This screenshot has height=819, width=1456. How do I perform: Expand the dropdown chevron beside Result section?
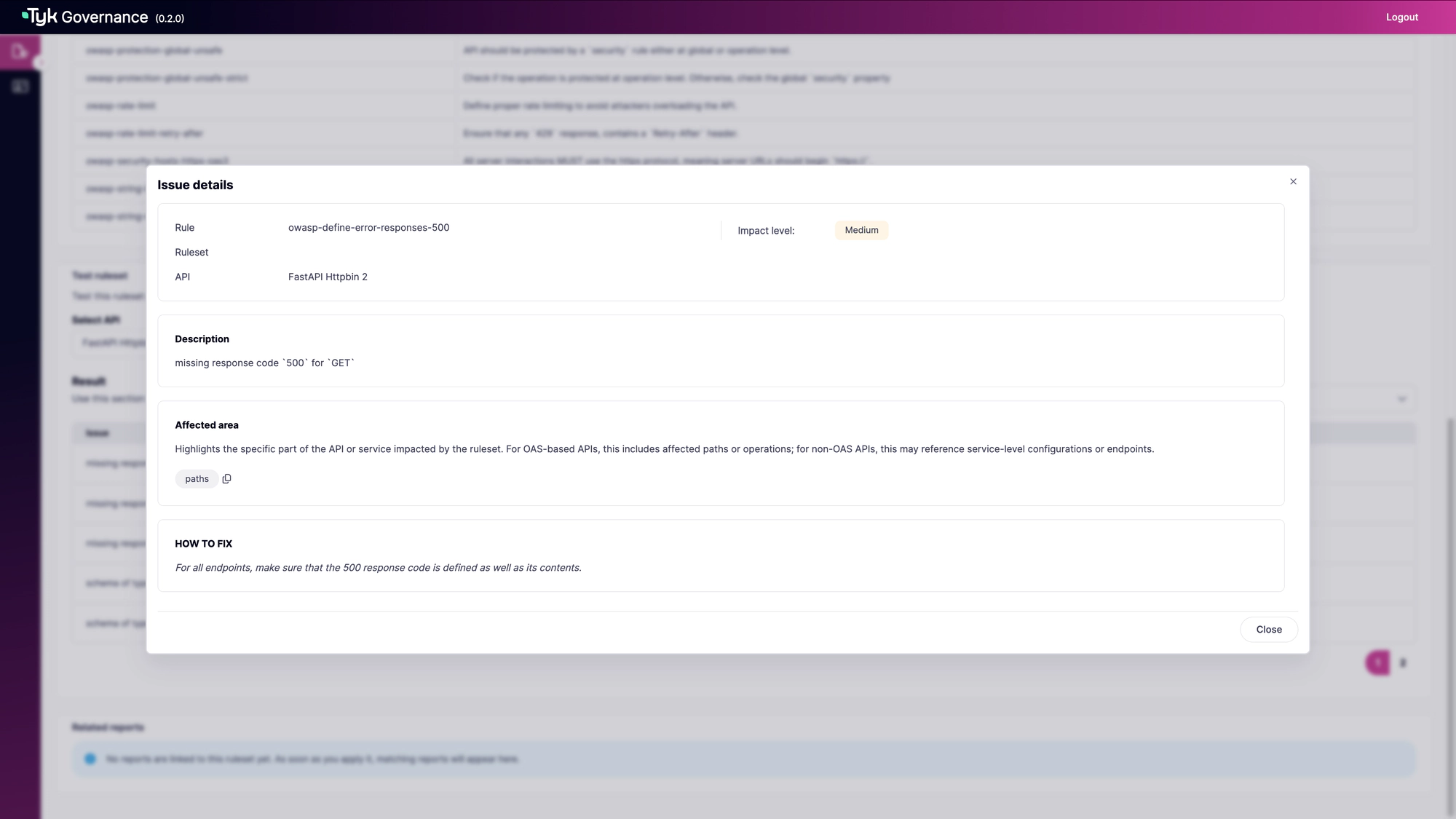pyautogui.click(x=1401, y=399)
